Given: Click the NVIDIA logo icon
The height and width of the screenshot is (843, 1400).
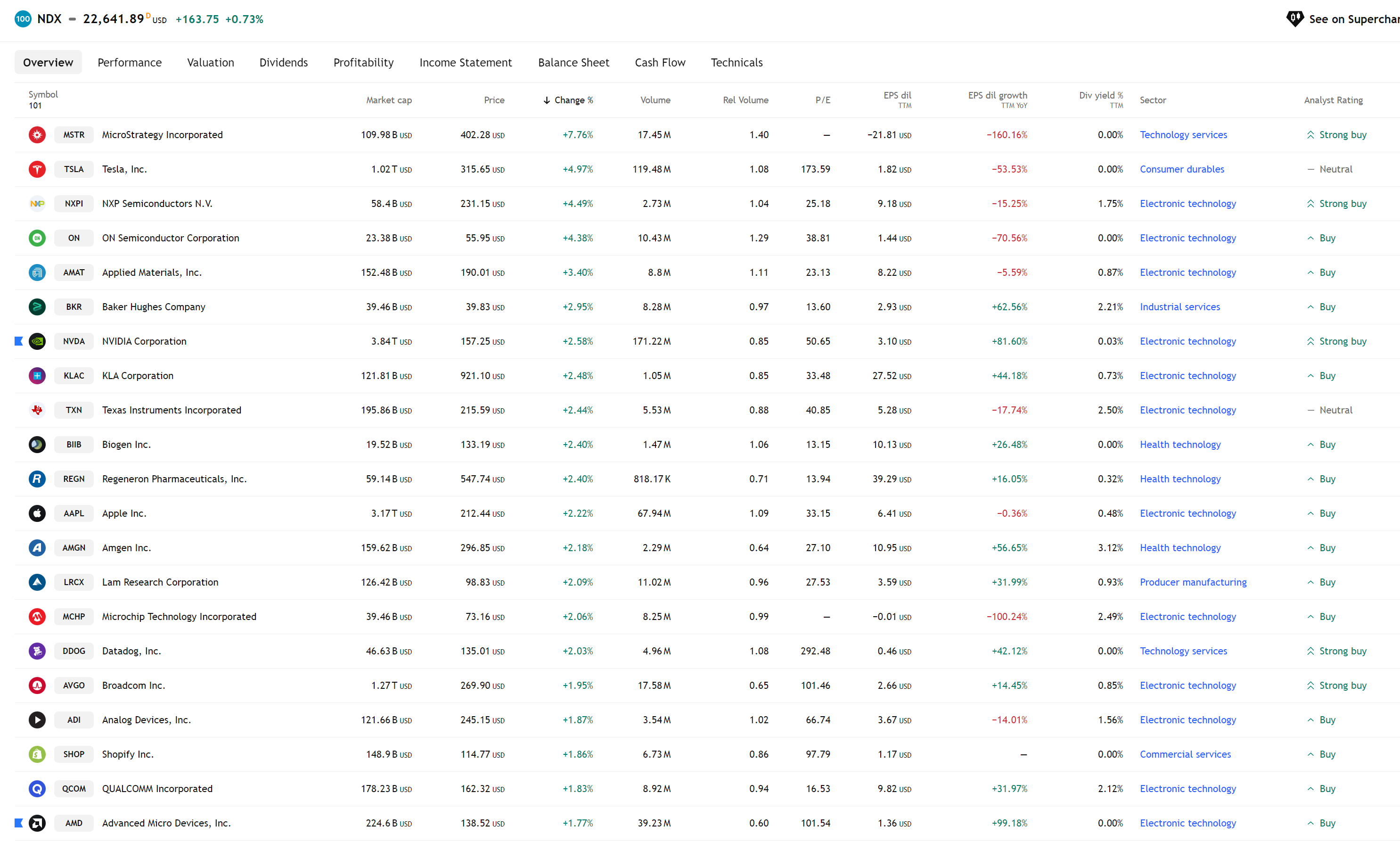Looking at the screenshot, I should [x=37, y=341].
